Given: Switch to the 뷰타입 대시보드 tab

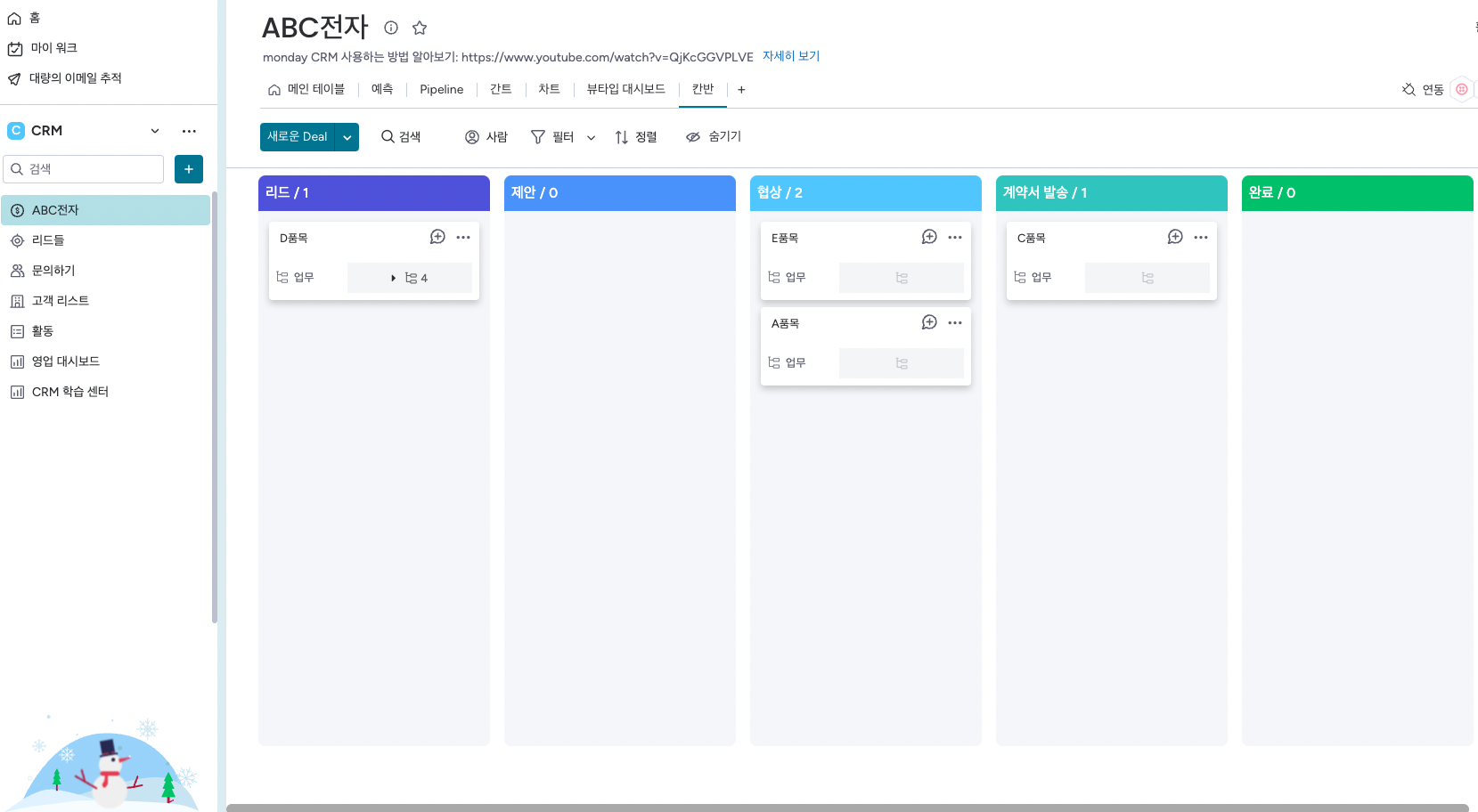Looking at the screenshot, I should (x=625, y=90).
